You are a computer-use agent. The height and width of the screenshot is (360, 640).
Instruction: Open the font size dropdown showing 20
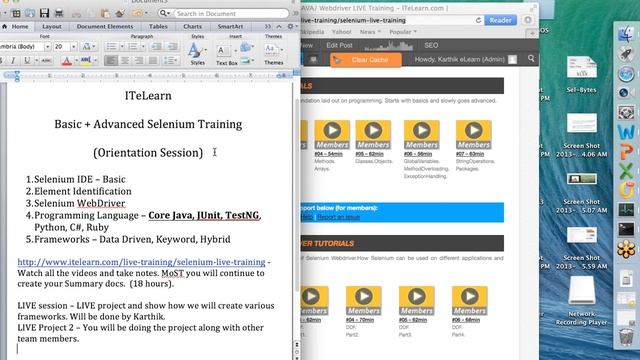[73, 47]
